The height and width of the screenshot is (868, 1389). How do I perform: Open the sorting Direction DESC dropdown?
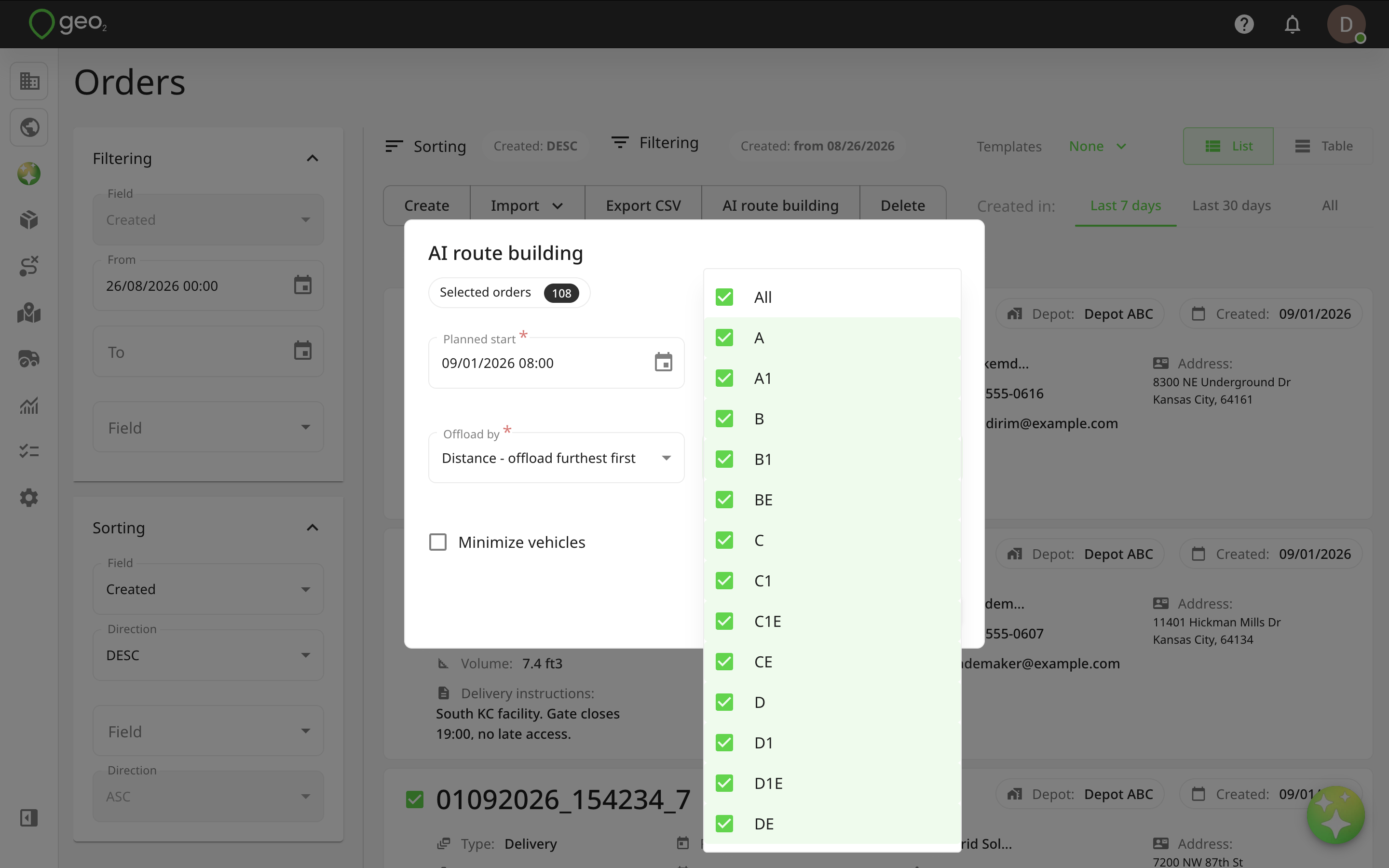click(208, 655)
